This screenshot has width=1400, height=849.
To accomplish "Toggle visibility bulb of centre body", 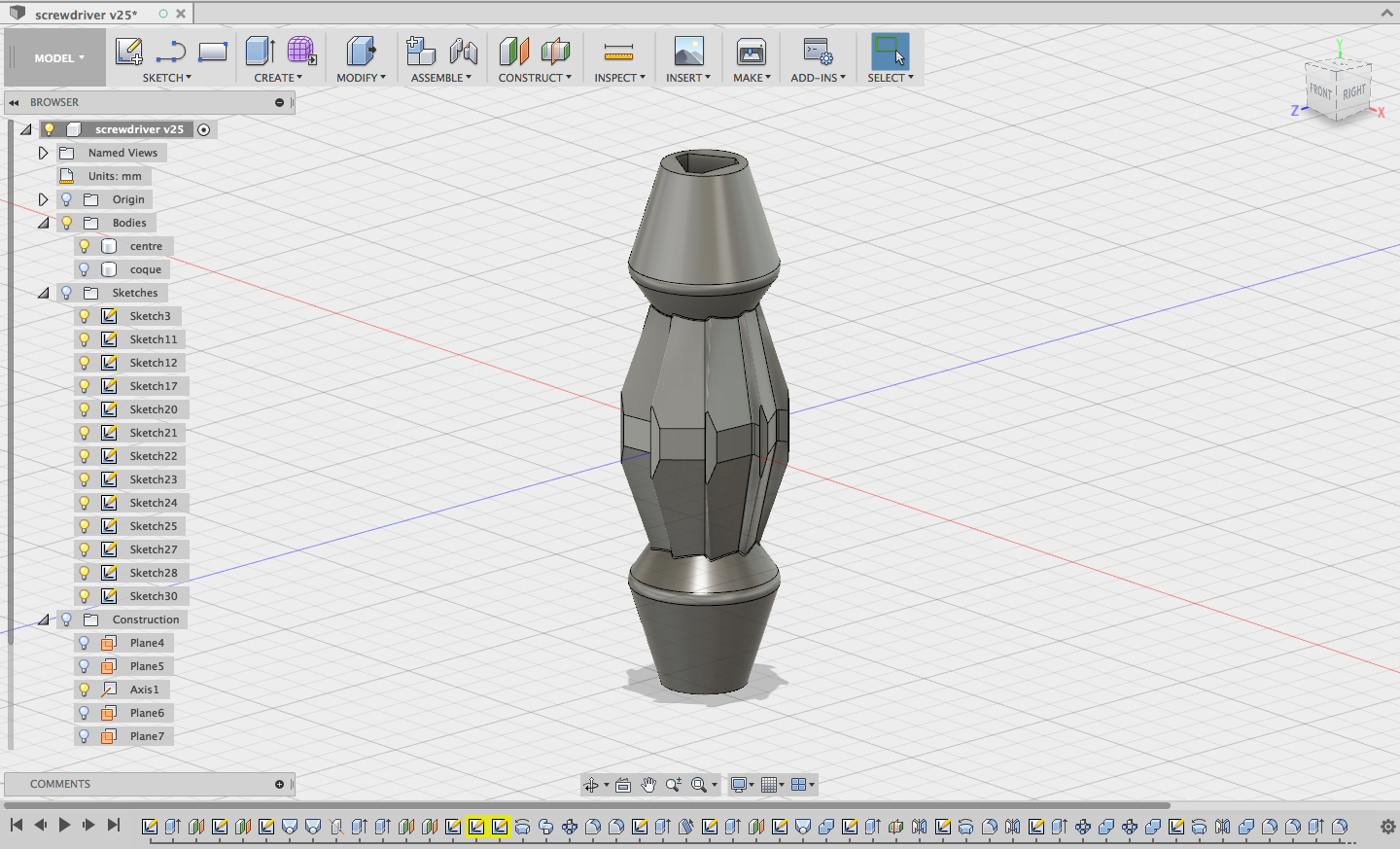I will pyautogui.click(x=84, y=246).
